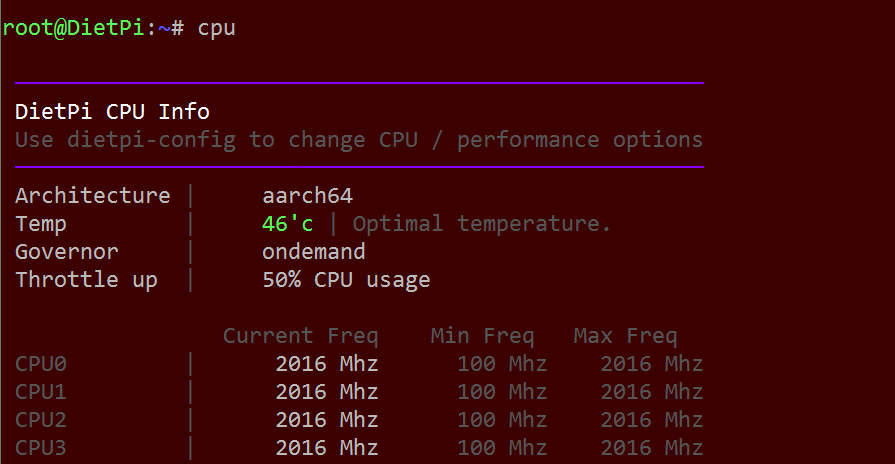Click the Throttle up label
Viewport: 895px width, 464px height.
(86, 280)
